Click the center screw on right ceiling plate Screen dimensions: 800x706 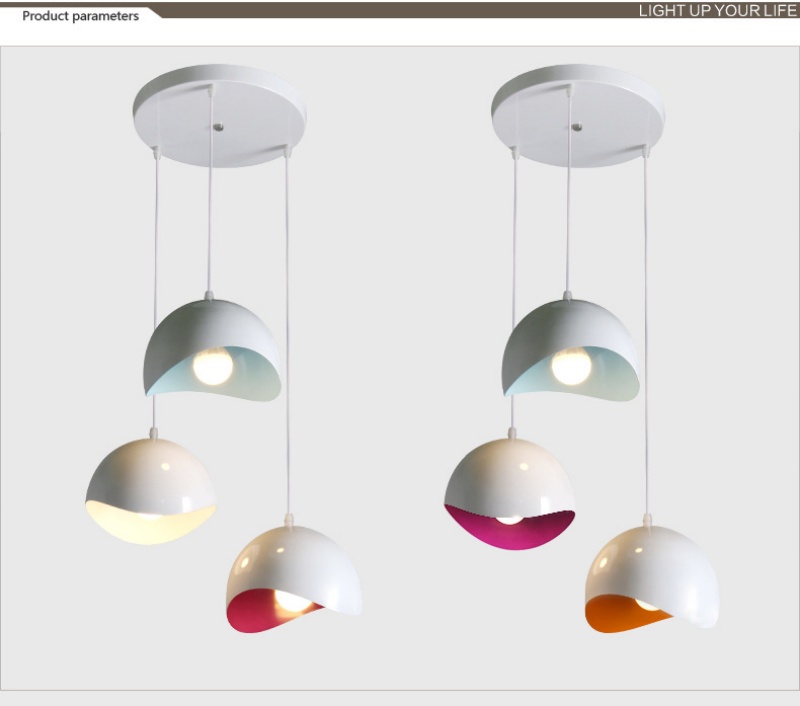point(576,128)
